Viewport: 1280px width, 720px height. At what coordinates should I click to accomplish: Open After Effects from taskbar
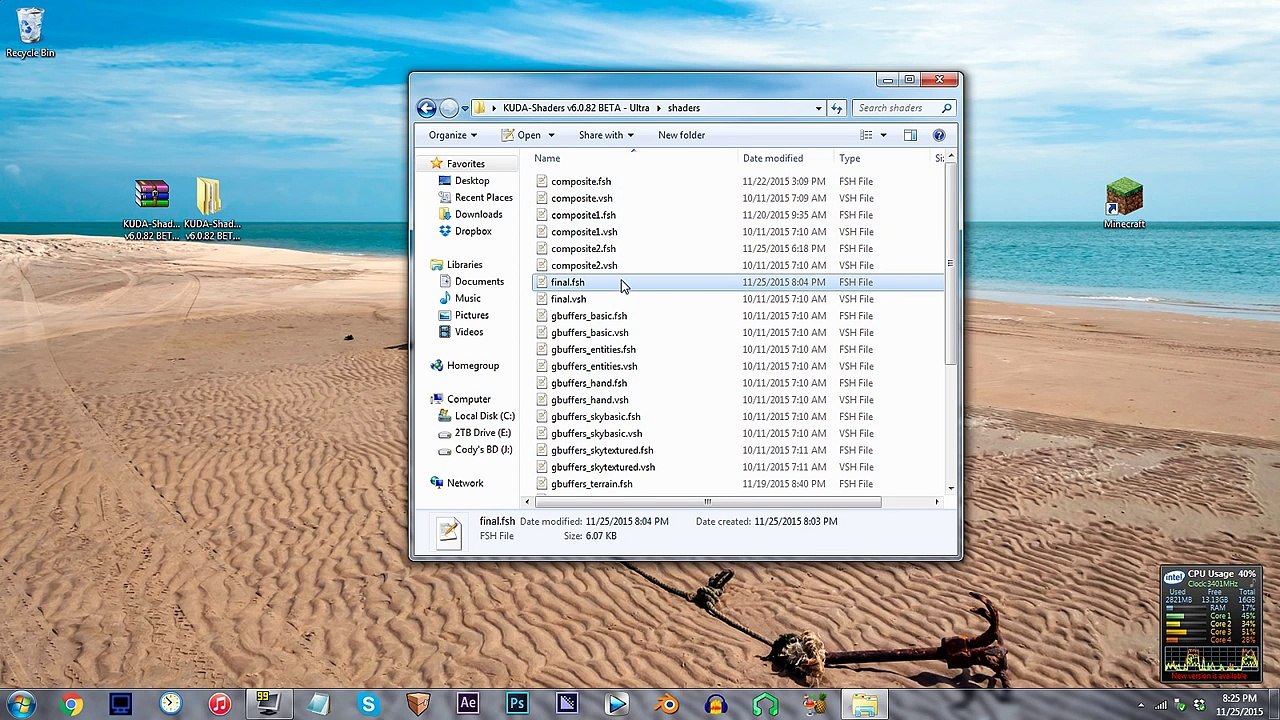pos(467,704)
